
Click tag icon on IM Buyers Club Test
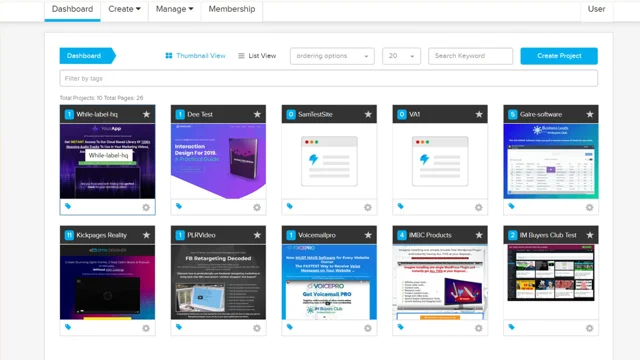coord(511,327)
